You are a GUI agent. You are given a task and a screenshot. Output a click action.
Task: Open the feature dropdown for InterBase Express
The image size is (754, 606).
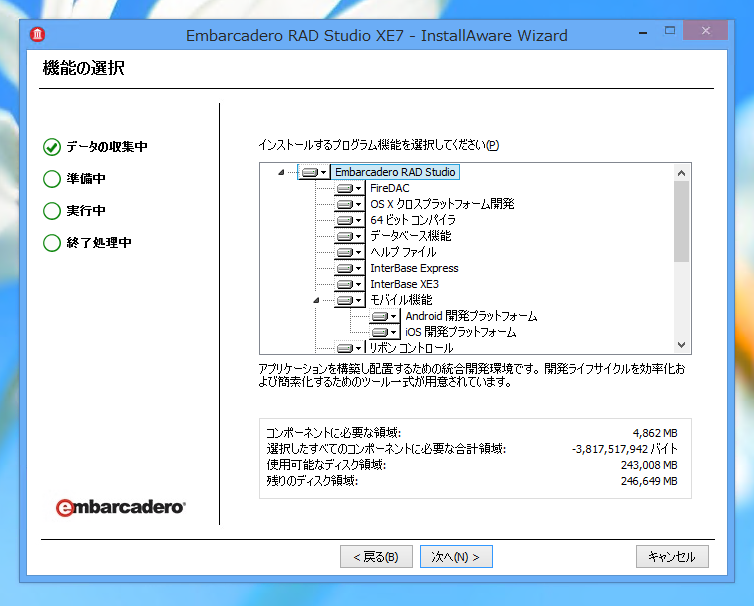tap(349, 268)
